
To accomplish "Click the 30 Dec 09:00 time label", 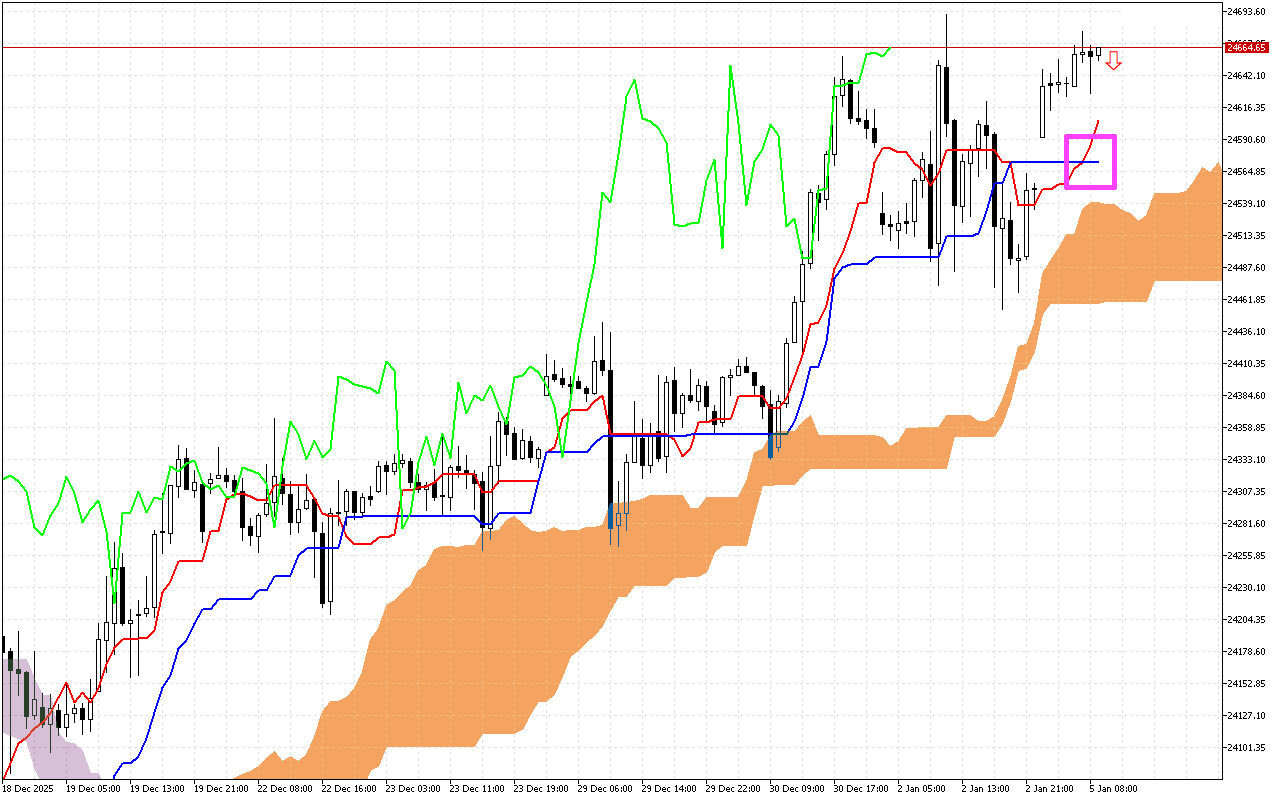I will (x=798, y=788).
